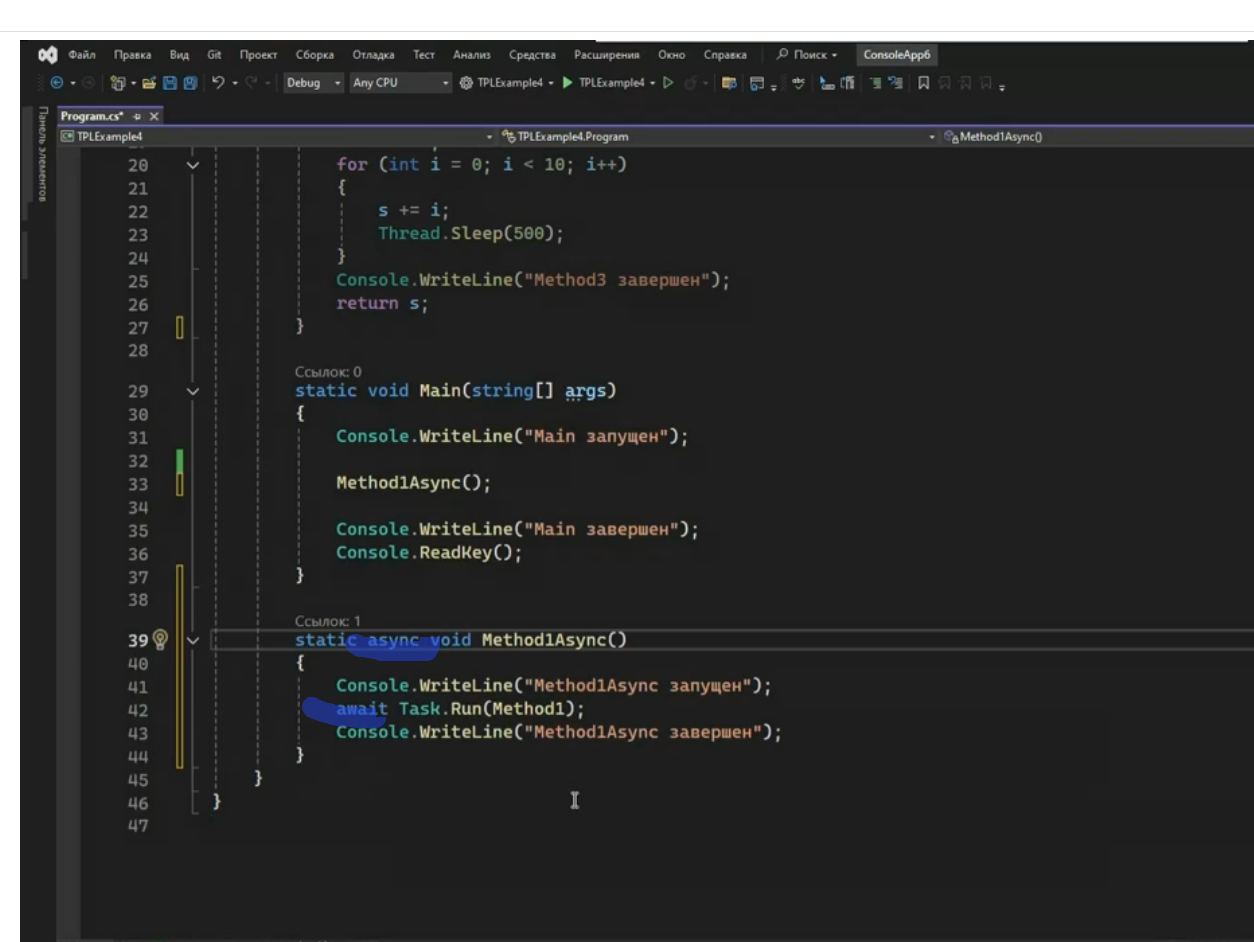The height and width of the screenshot is (942, 1254).
Task: Click the Save file icon in toolbar
Action: pyautogui.click(x=170, y=83)
